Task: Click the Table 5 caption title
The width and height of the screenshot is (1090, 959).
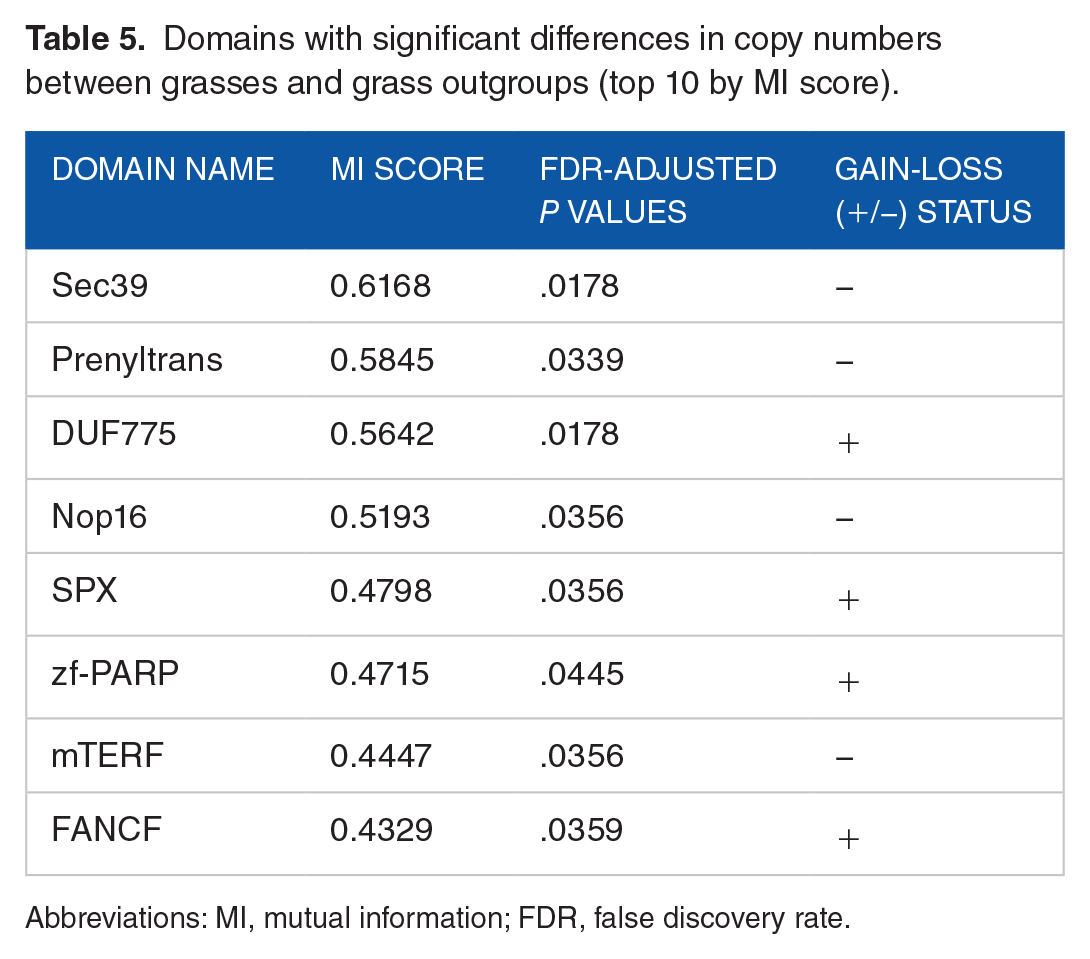Action: click(483, 60)
